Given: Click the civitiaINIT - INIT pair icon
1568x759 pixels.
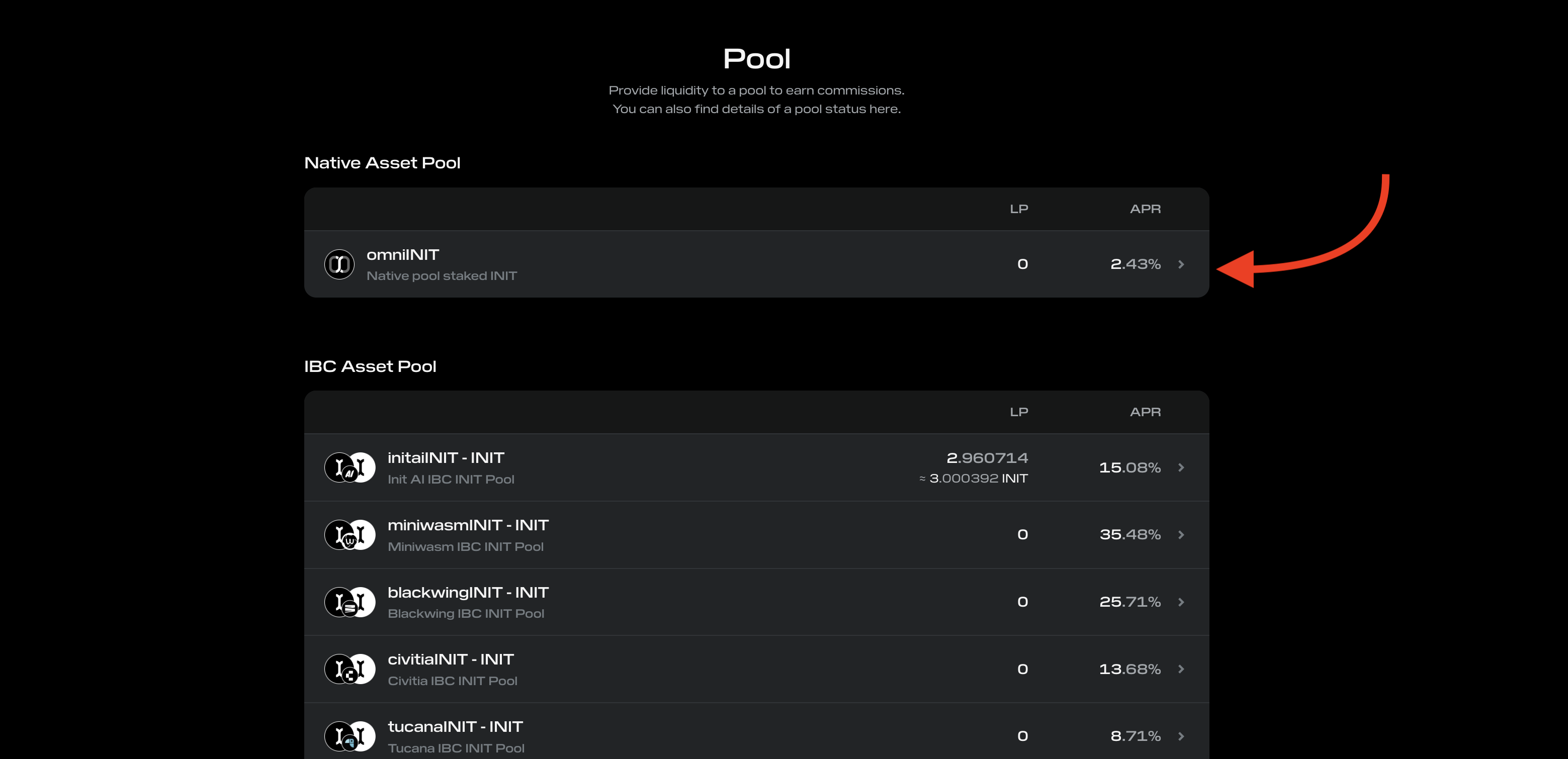Looking at the screenshot, I should (x=350, y=669).
